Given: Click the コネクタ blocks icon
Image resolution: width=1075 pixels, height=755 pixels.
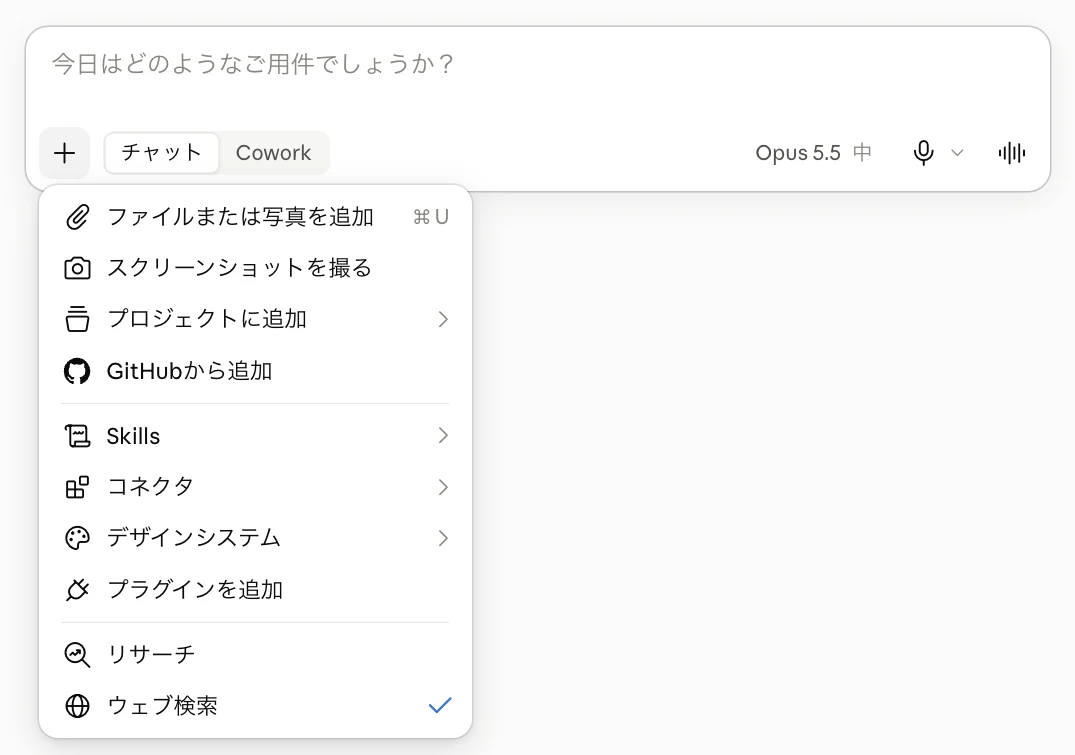Looking at the screenshot, I should (77, 487).
